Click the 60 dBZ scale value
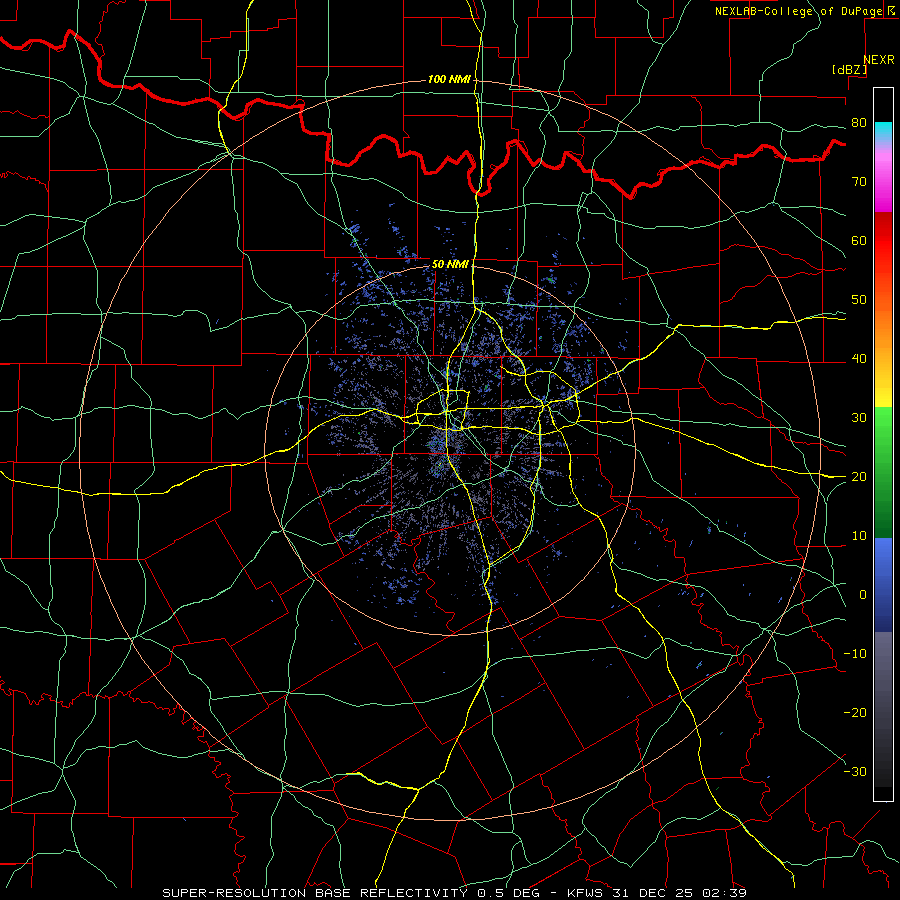 pyautogui.click(x=859, y=240)
